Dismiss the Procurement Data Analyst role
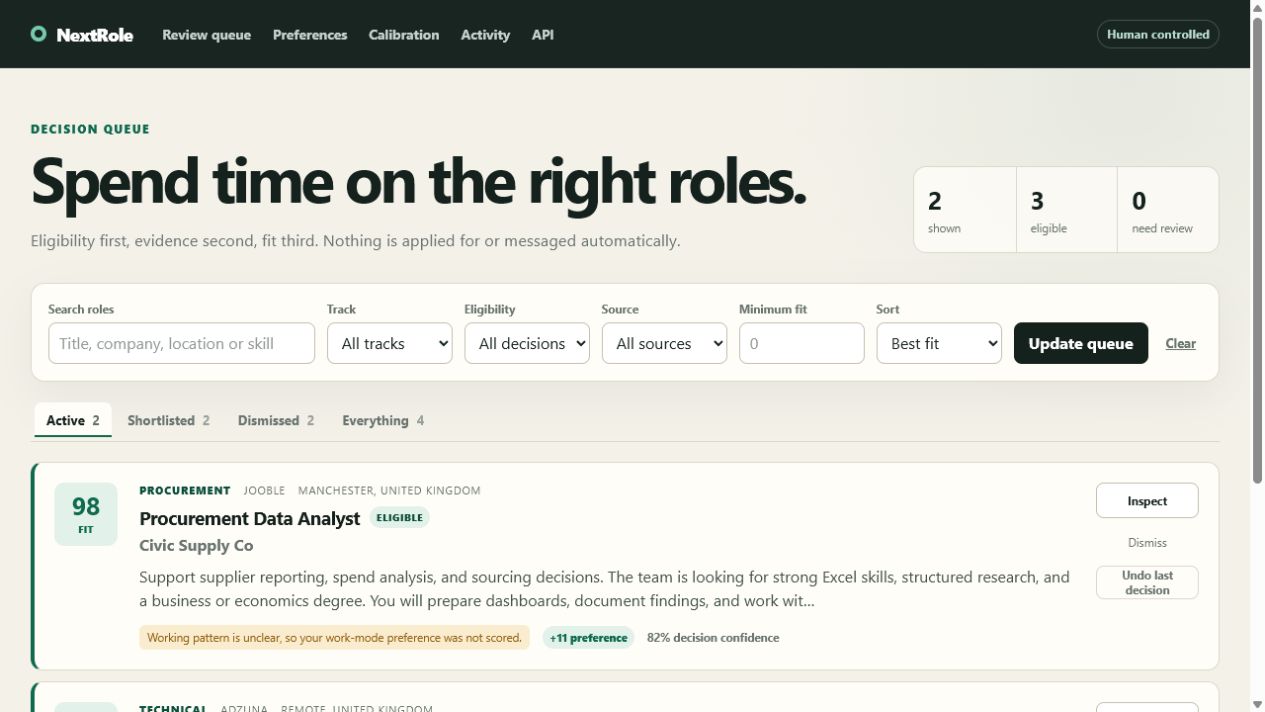1265x712 pixels. 1147,542
